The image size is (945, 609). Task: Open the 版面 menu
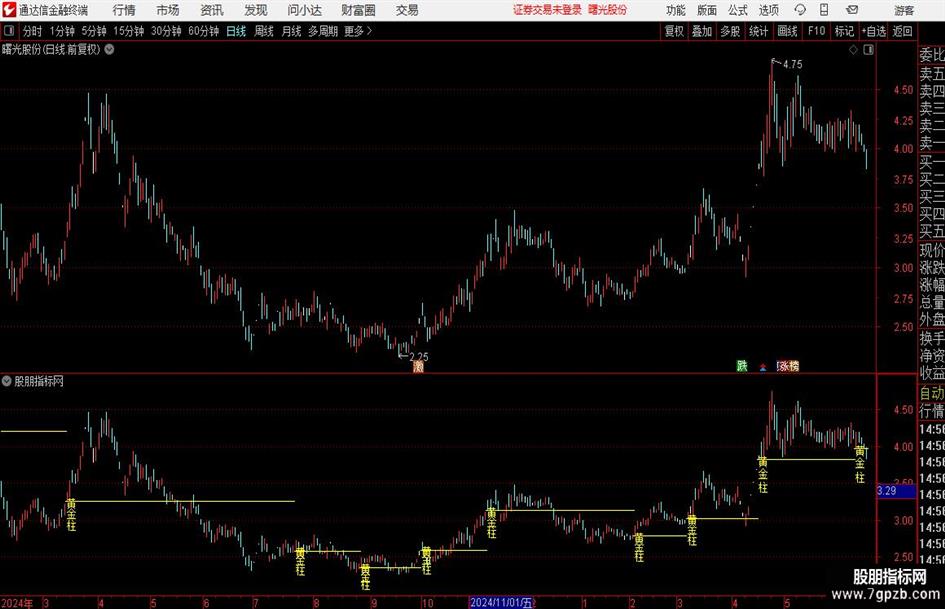707,10
